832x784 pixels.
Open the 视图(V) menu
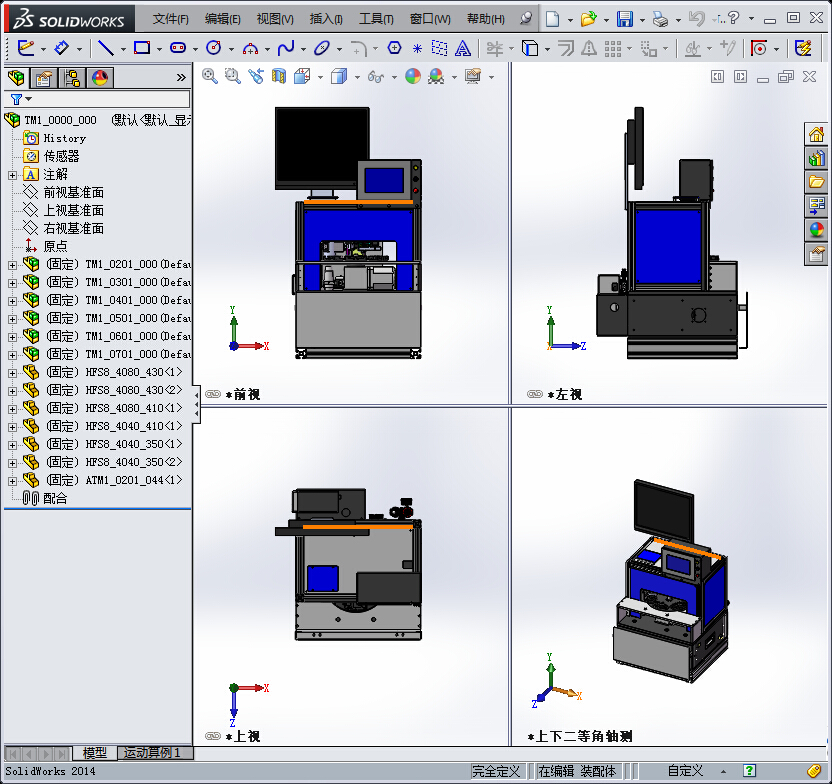(x=275, y=19)
